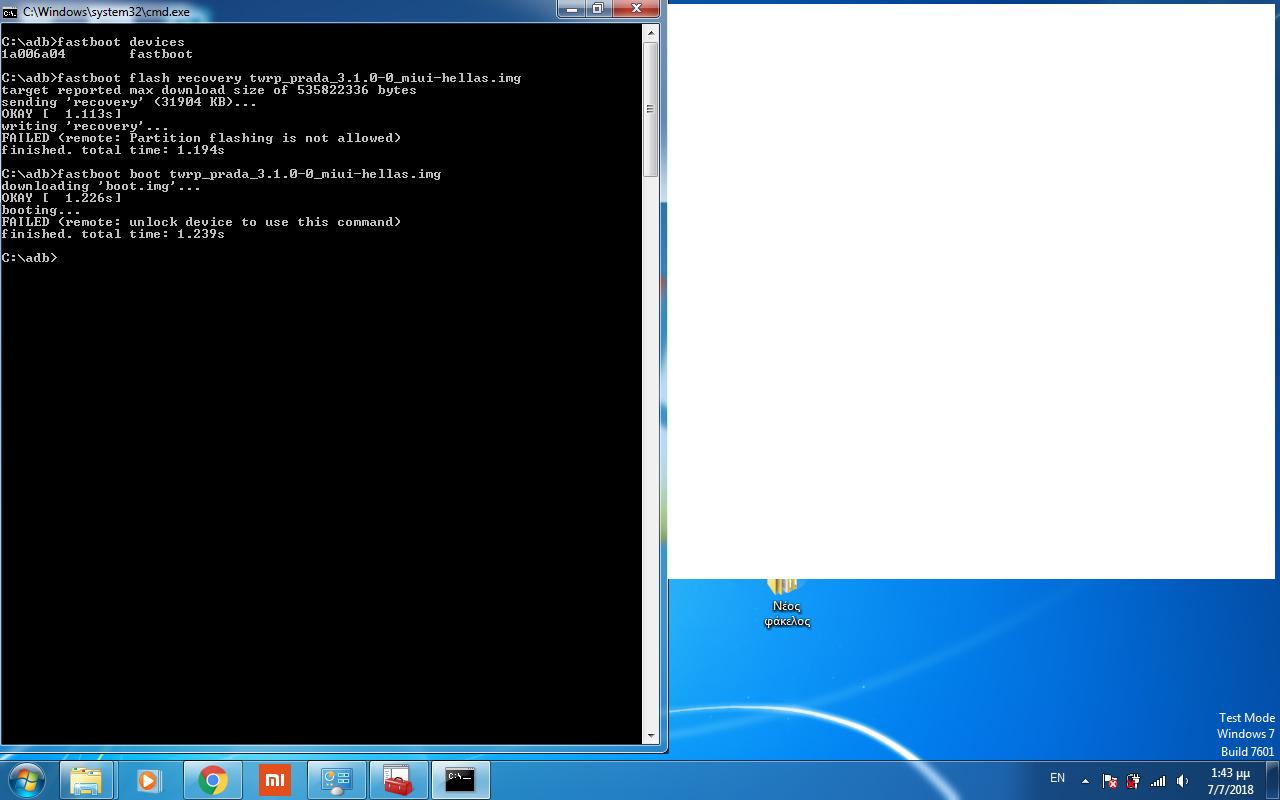Open Windows Explorer from the taskbar
The width and height of the screenshot is (1280, 800).
point(87,780)
